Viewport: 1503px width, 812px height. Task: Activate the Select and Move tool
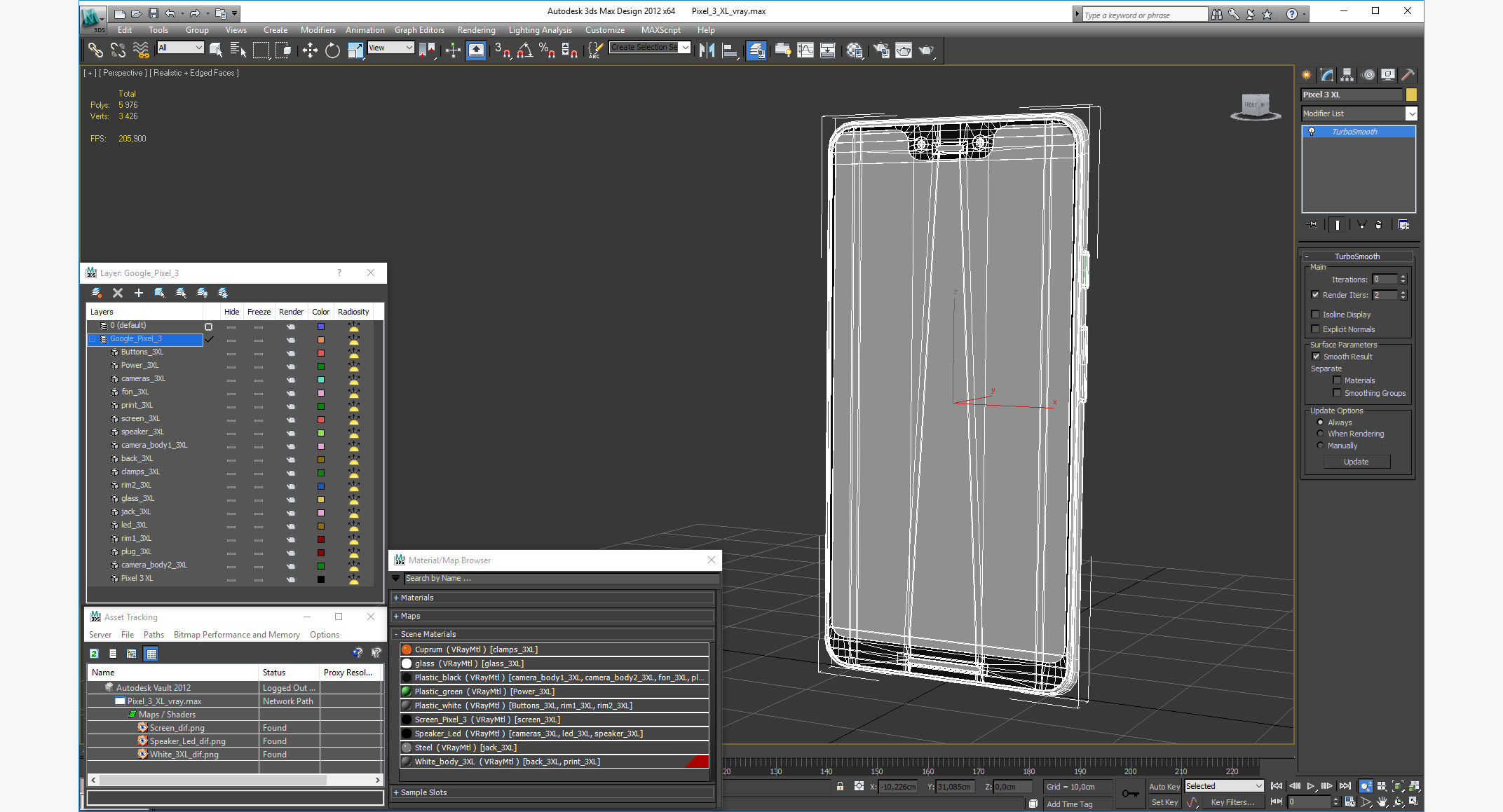coord(310,50)
